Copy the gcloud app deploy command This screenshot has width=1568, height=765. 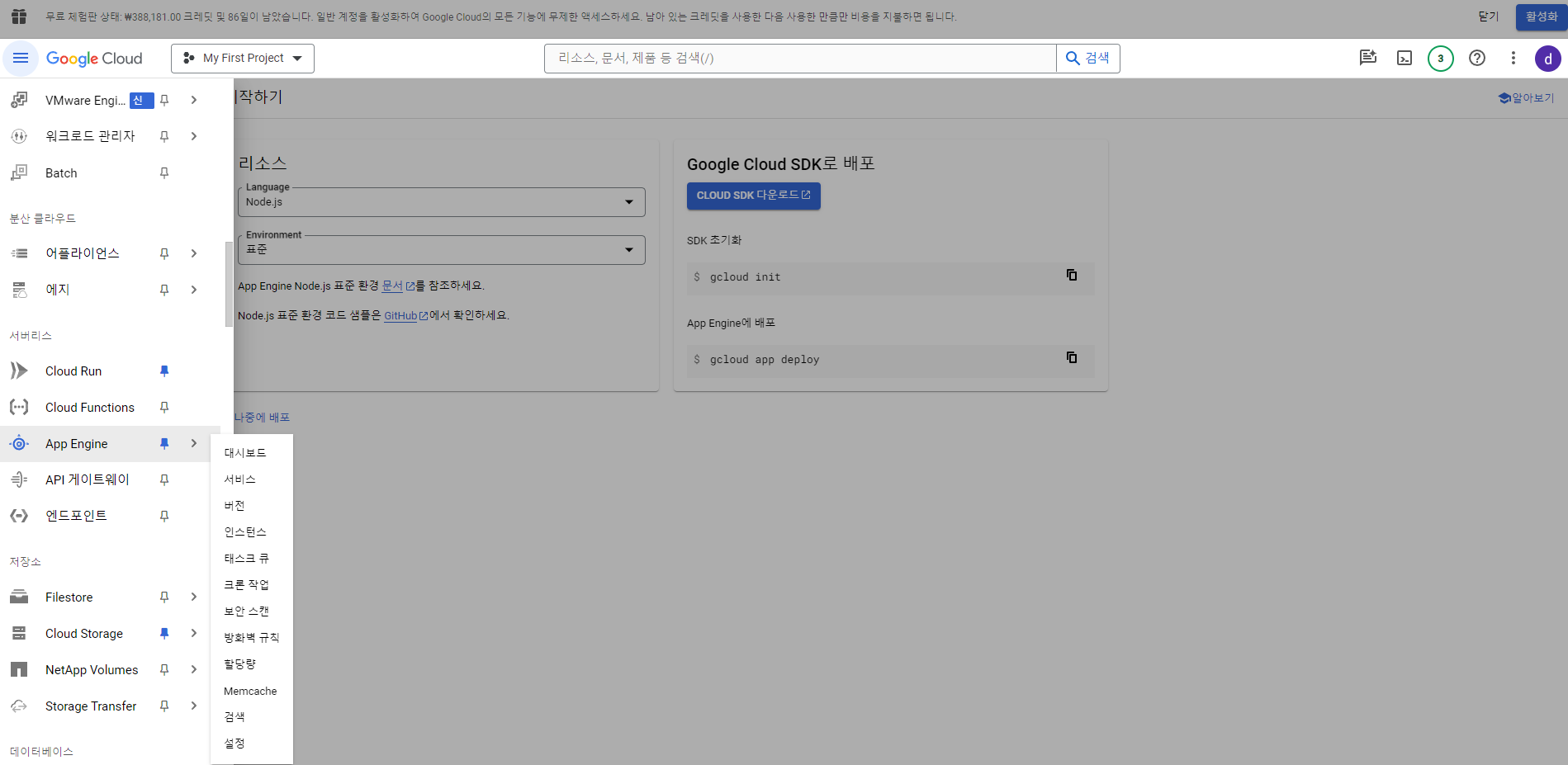[x=1072, y=357]
